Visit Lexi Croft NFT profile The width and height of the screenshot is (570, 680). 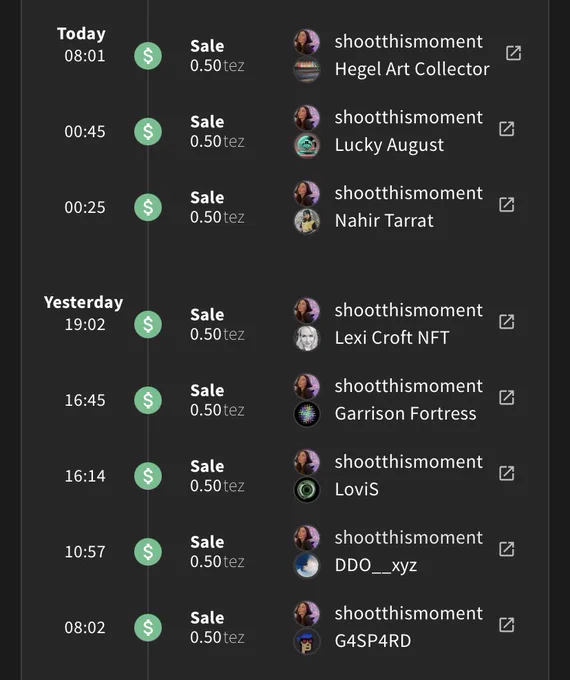392,338
